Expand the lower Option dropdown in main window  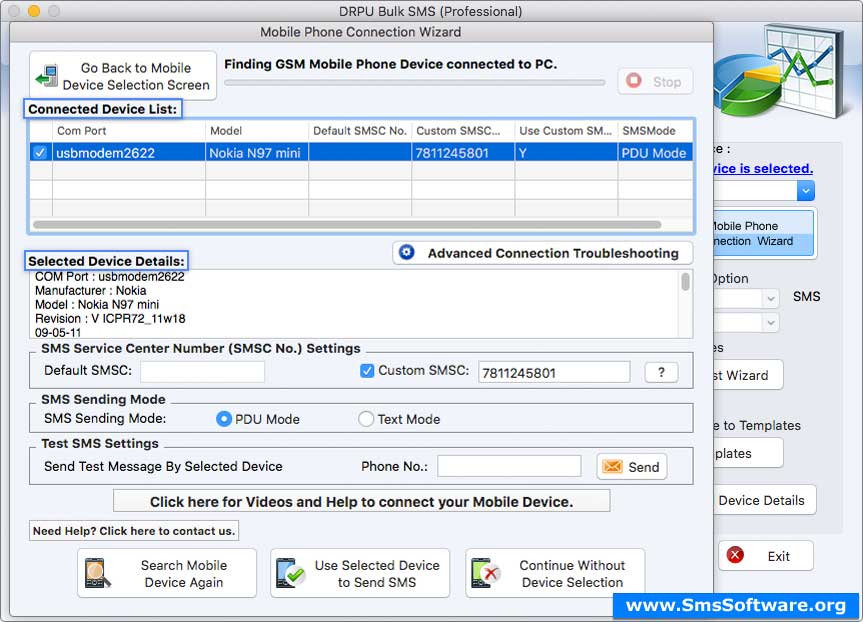coord(771,322)
